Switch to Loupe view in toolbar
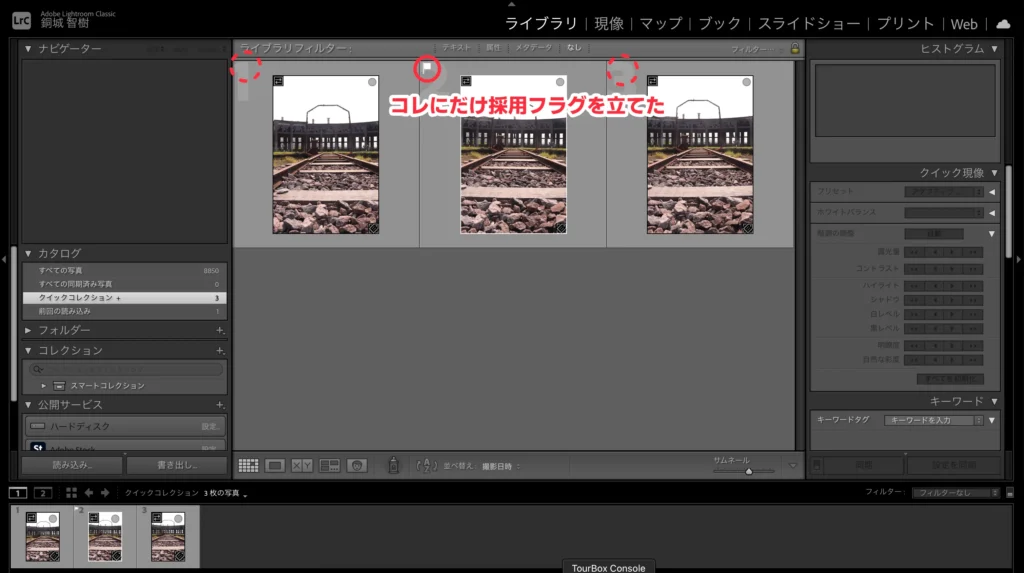This screenshot has width=1024, height=573. point(275,466)
